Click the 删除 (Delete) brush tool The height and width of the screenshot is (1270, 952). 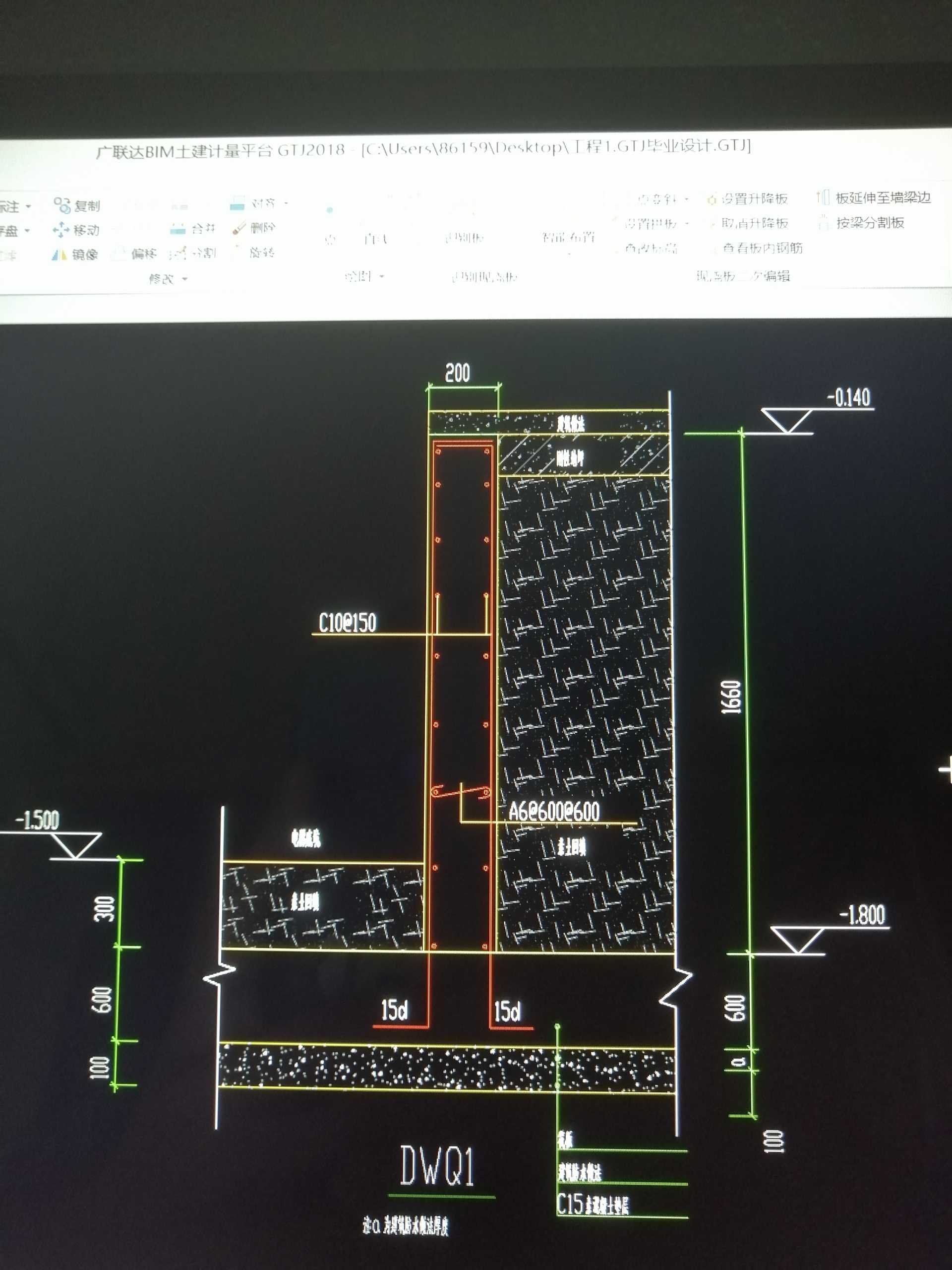coord(254,227)
